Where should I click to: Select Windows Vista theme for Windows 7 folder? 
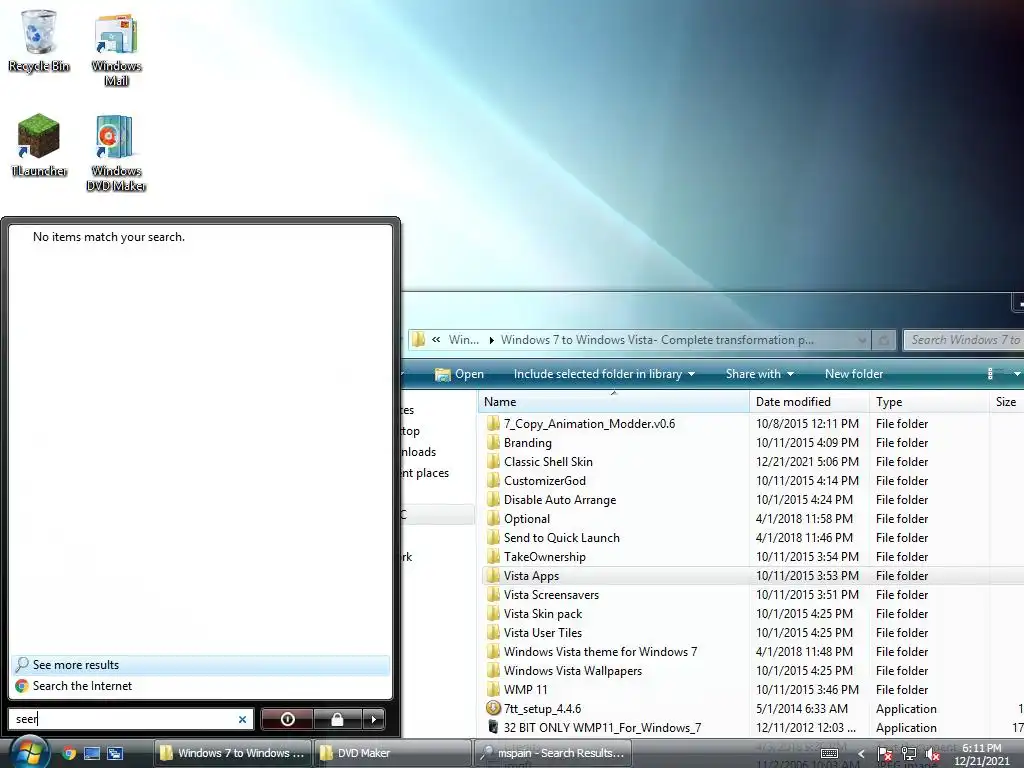point(600,652)
